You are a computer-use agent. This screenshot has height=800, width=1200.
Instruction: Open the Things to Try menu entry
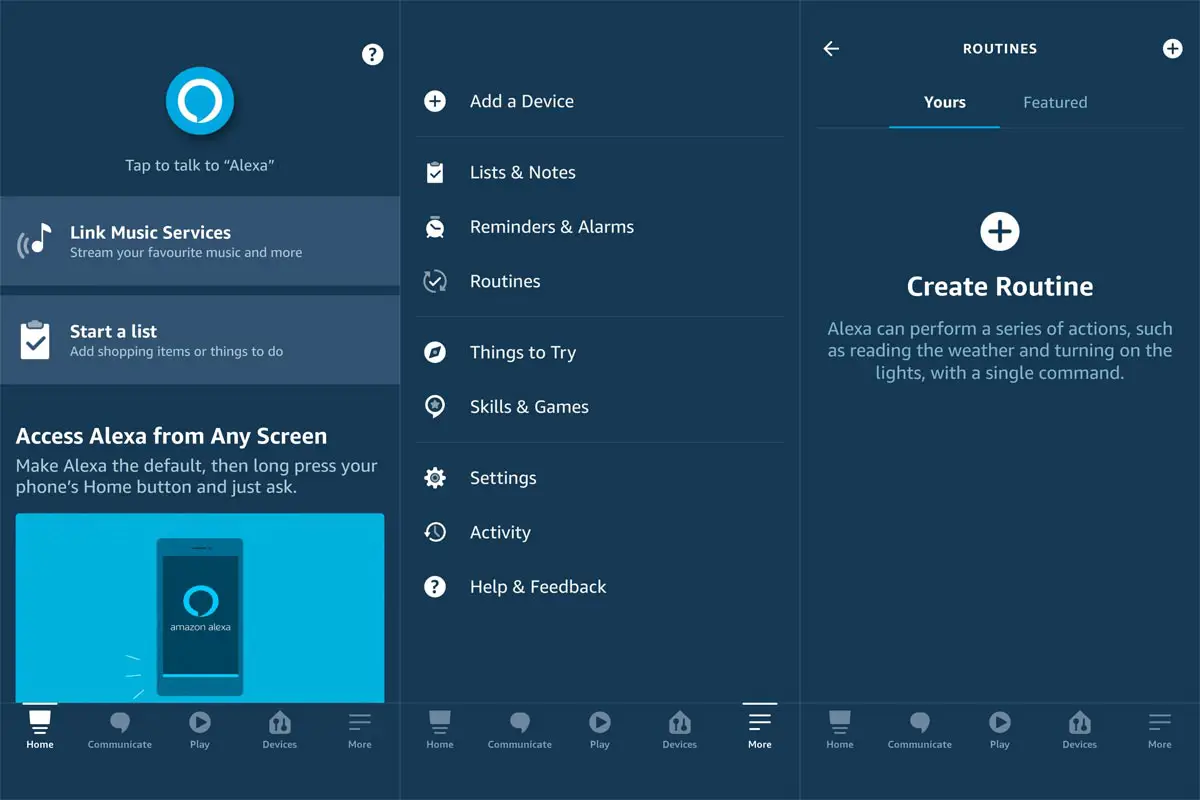pos(600,352)
